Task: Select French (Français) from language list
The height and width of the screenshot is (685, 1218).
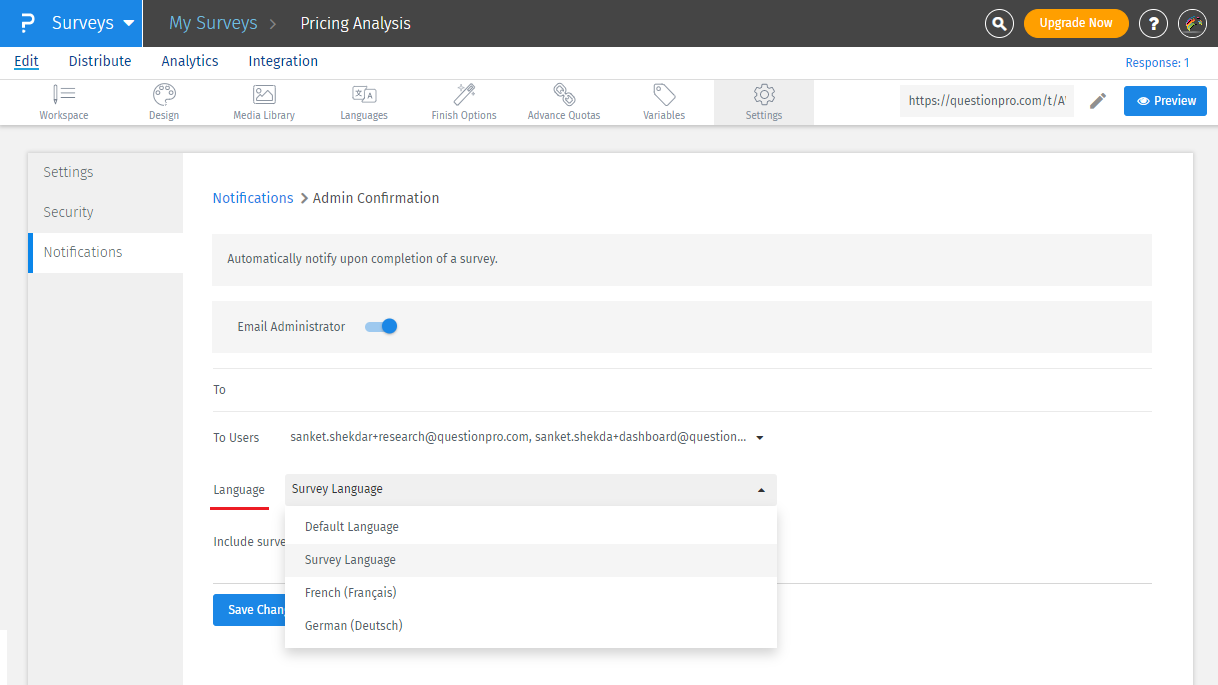Action: 351,593
